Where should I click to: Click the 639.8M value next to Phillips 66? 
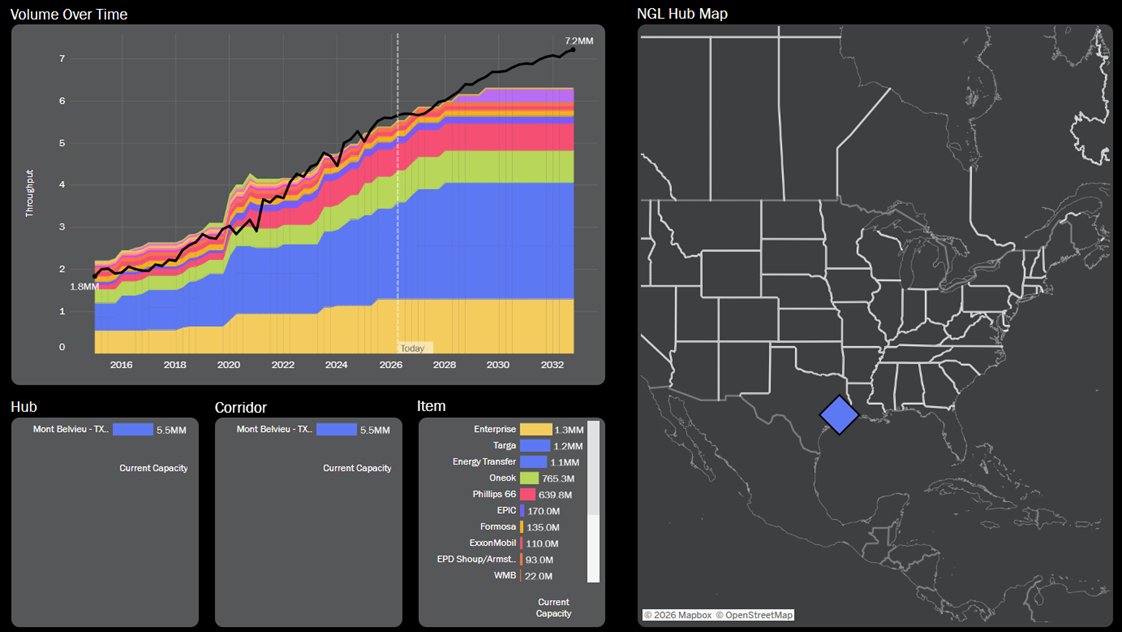pos(555,495)
